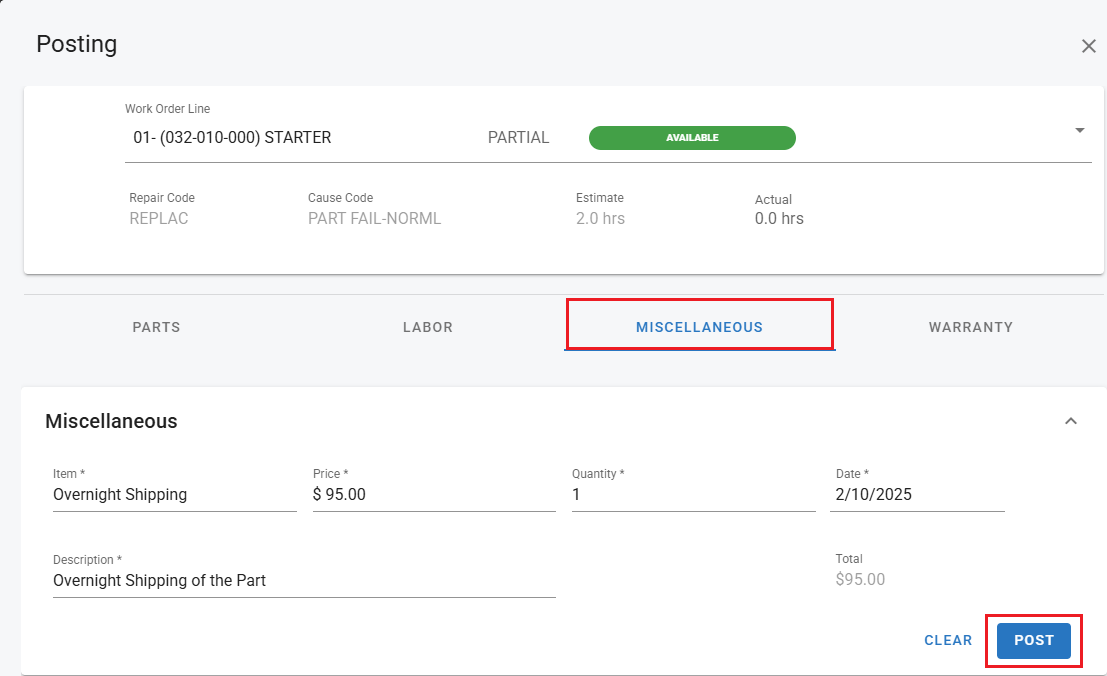The height and width of the screenshot is (676, 1107).
Task: Click the Post button
Action: pos(1033,640)
